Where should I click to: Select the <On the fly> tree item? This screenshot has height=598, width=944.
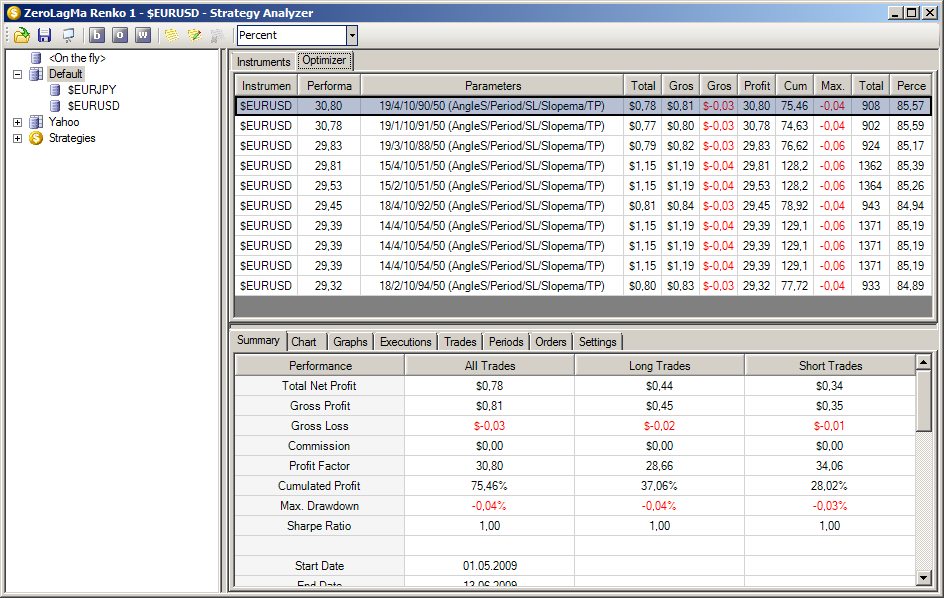tap(77, 58)
